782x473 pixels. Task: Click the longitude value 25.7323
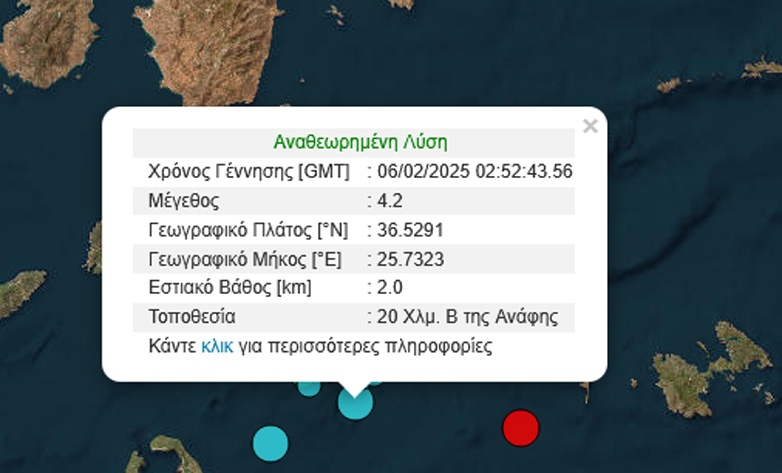tap(409, 259)
